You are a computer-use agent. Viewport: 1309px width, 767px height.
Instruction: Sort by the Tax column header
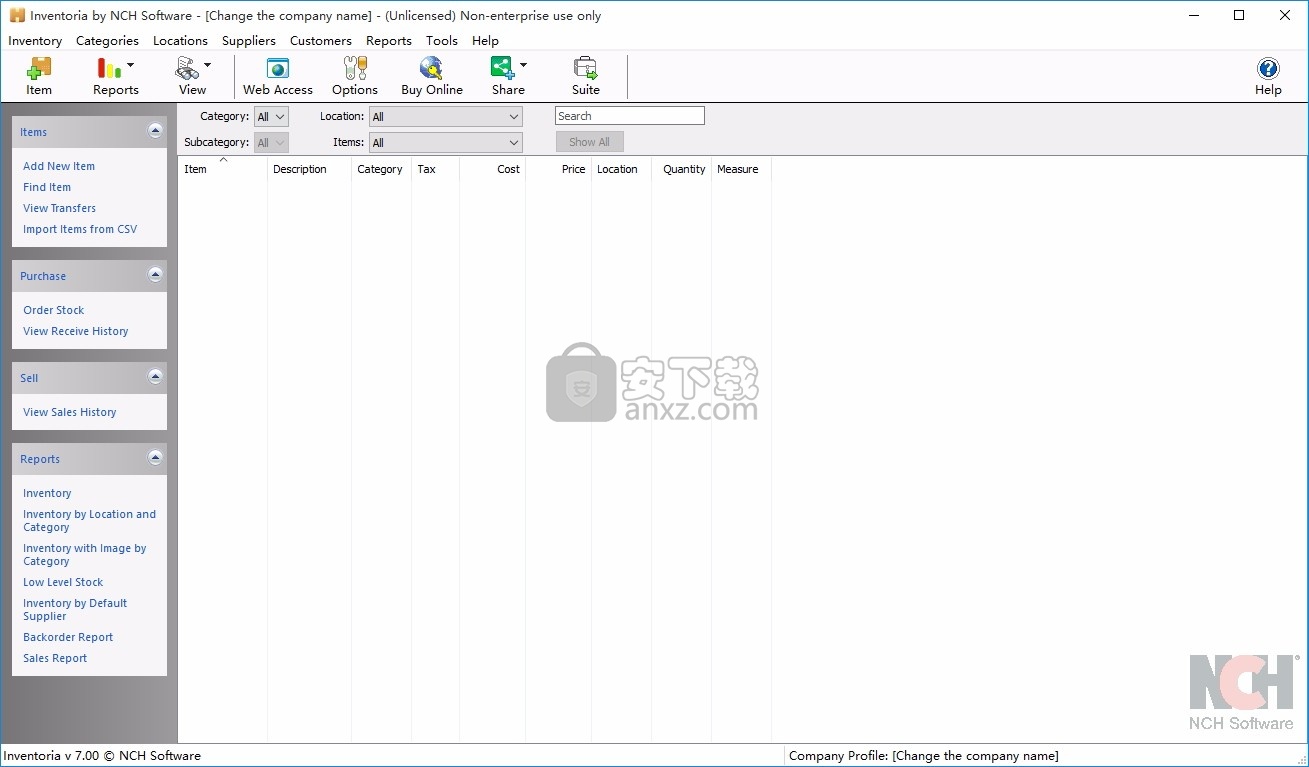(435, 169)
